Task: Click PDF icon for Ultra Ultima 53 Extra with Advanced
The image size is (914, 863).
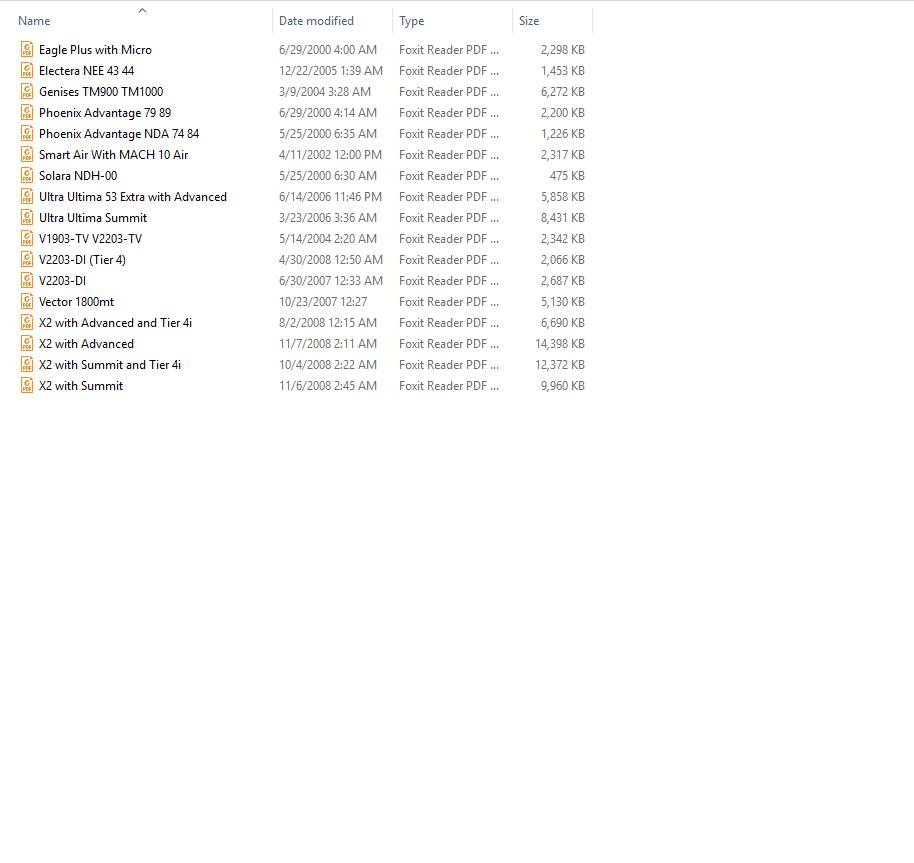Action: (27, 196)
